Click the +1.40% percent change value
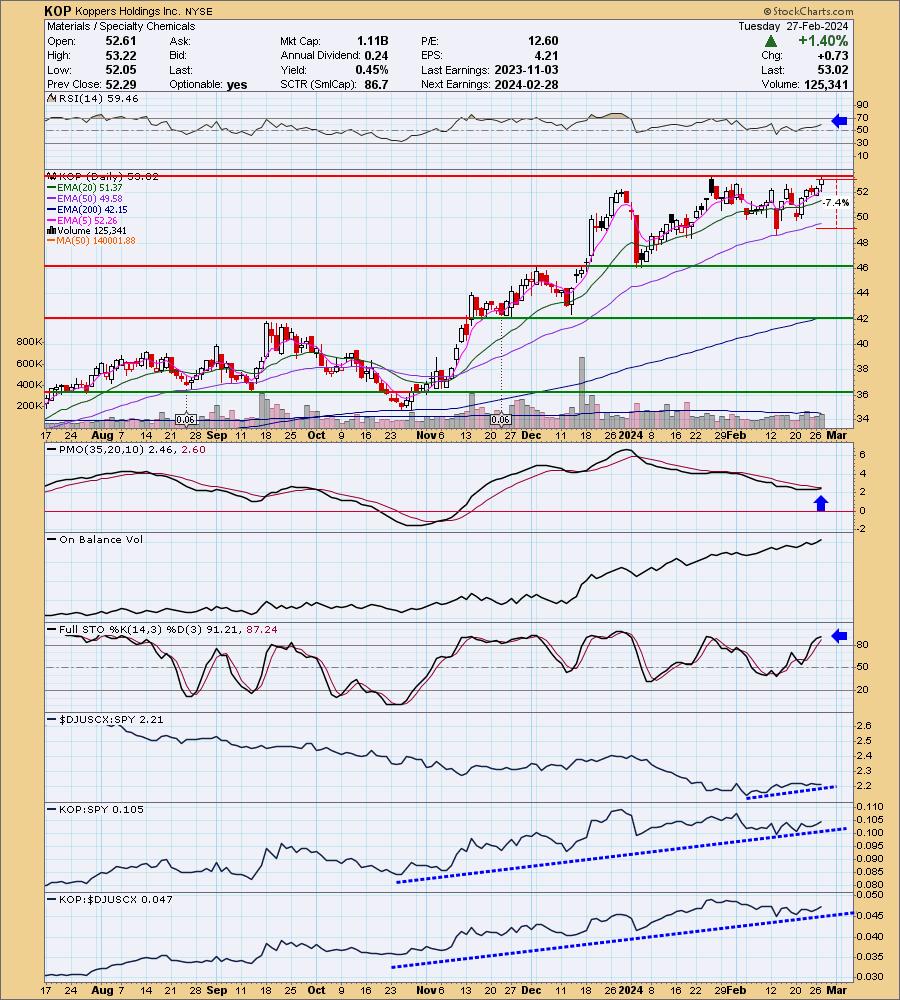 tap(823, 41)
